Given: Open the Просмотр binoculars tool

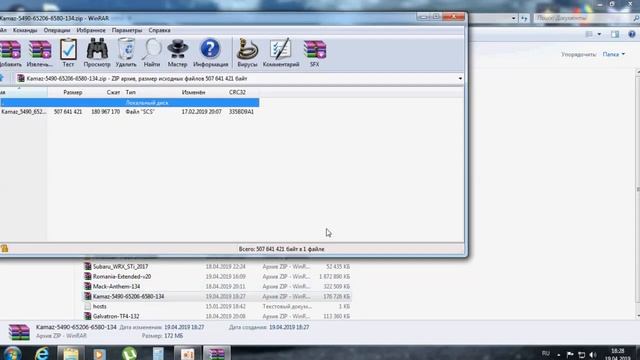Looking at the screenshot, I should click(97, 53).
